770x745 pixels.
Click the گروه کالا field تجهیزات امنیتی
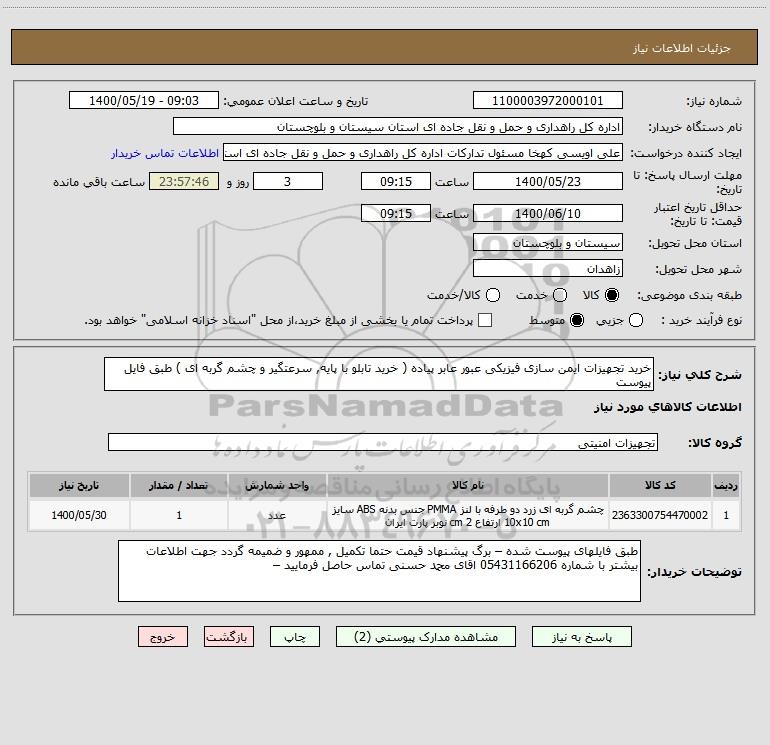pyautogui.click(x=383, y=442)
